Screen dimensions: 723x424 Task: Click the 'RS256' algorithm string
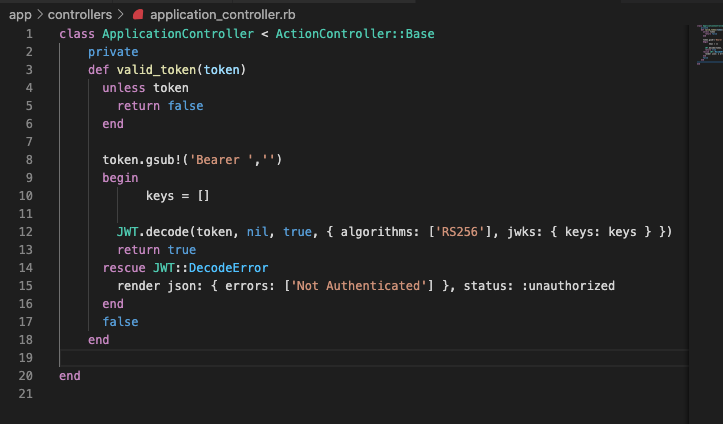[464, 232]
